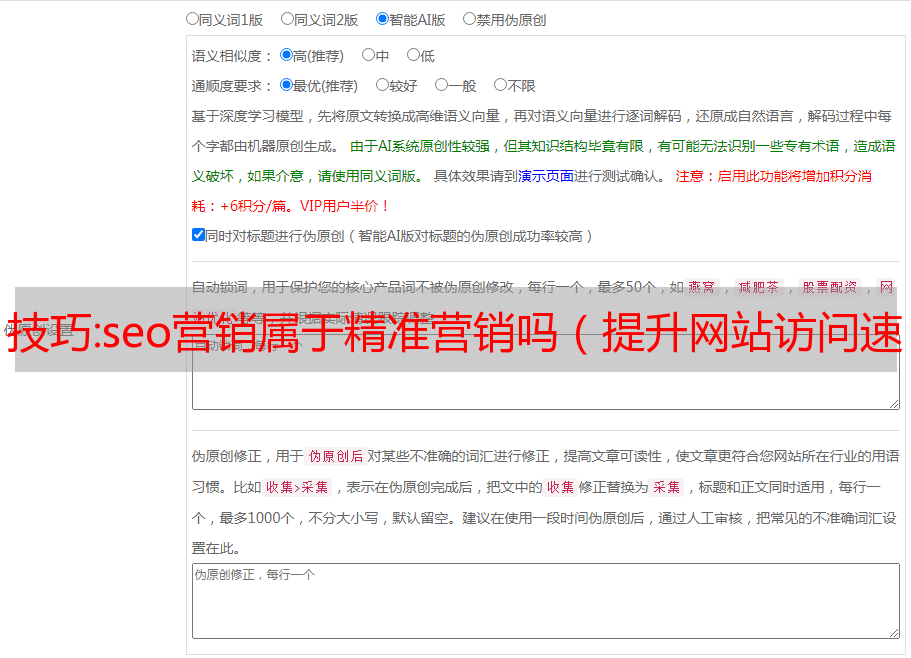Click the 采集 replacement tag after 修正替换为
This screenshot has width=911, height=658.
pos(666,487)
